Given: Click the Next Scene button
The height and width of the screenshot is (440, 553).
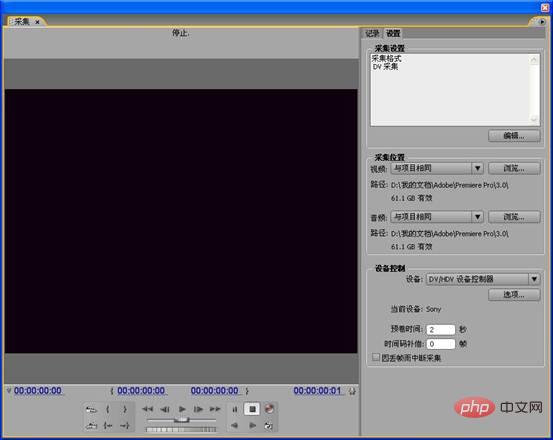Looking at the screenshot, I should pyautogui.click(x=91, y=409).
